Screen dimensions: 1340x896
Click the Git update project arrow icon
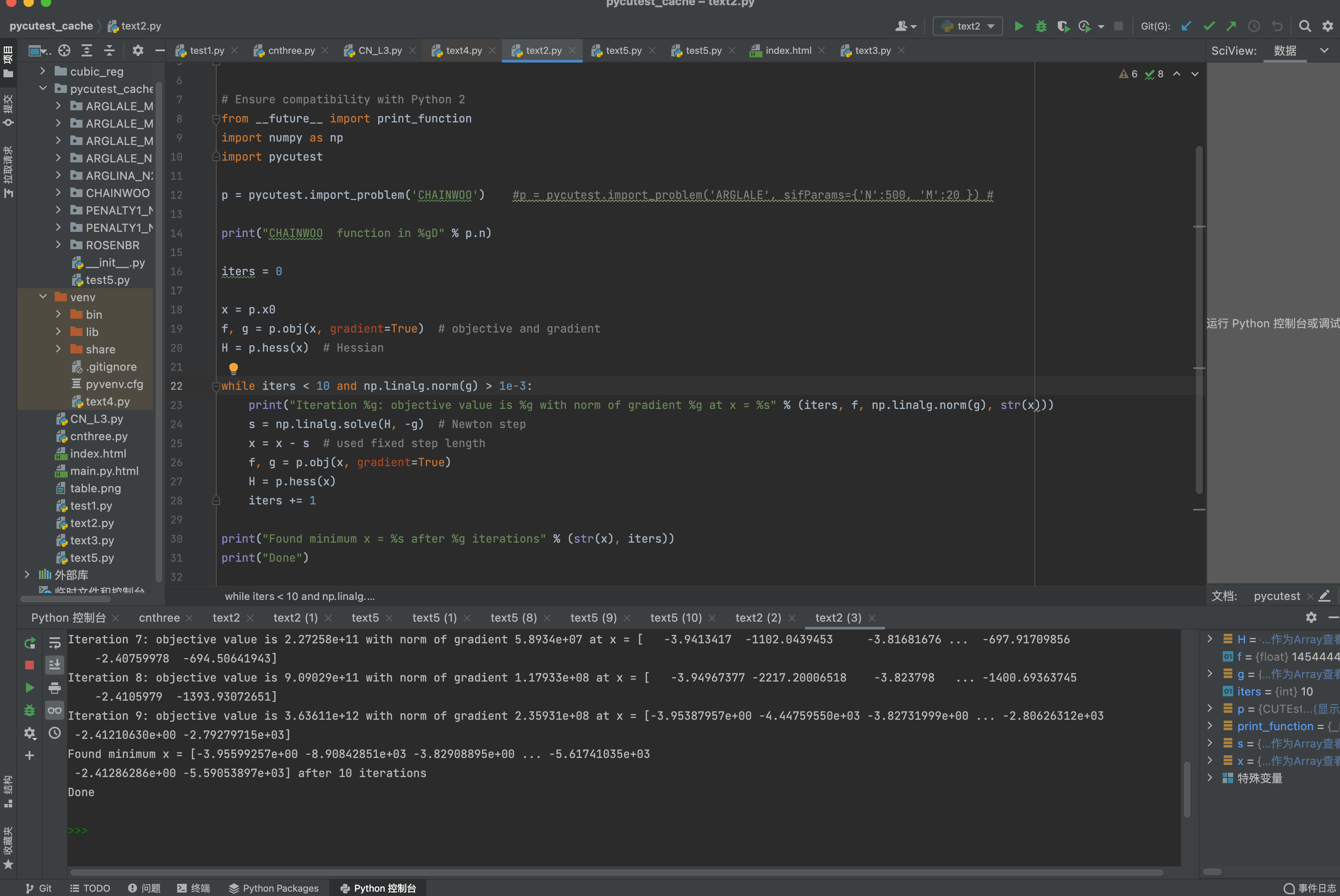(1186, 26)
